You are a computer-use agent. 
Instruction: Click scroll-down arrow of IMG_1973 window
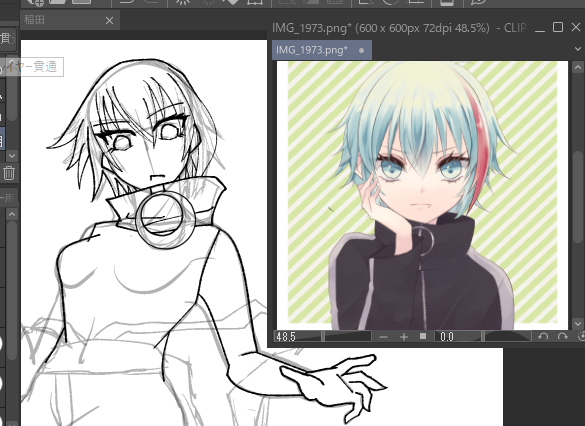(578, 323)
